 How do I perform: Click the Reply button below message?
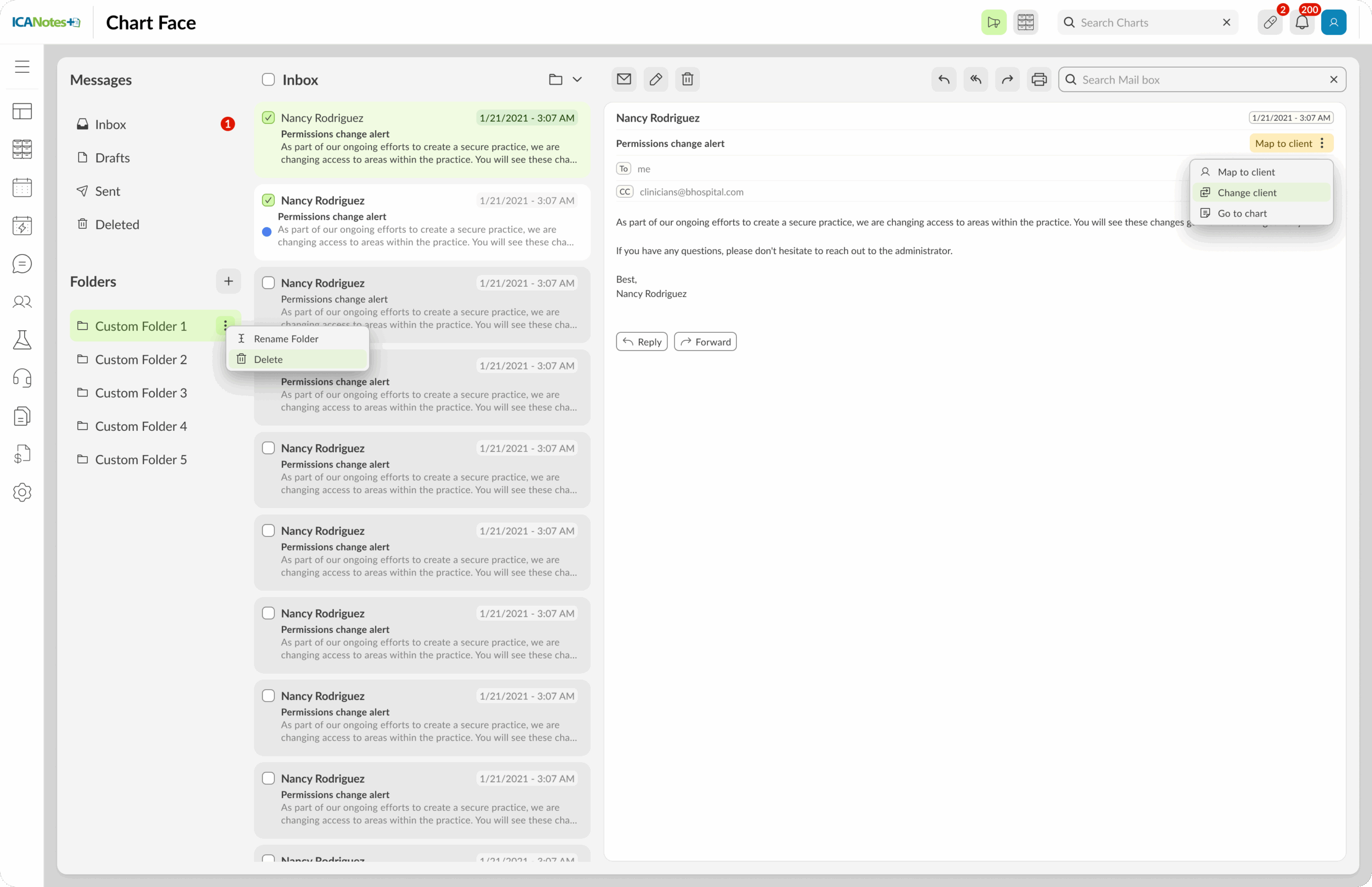click(642, 342)
